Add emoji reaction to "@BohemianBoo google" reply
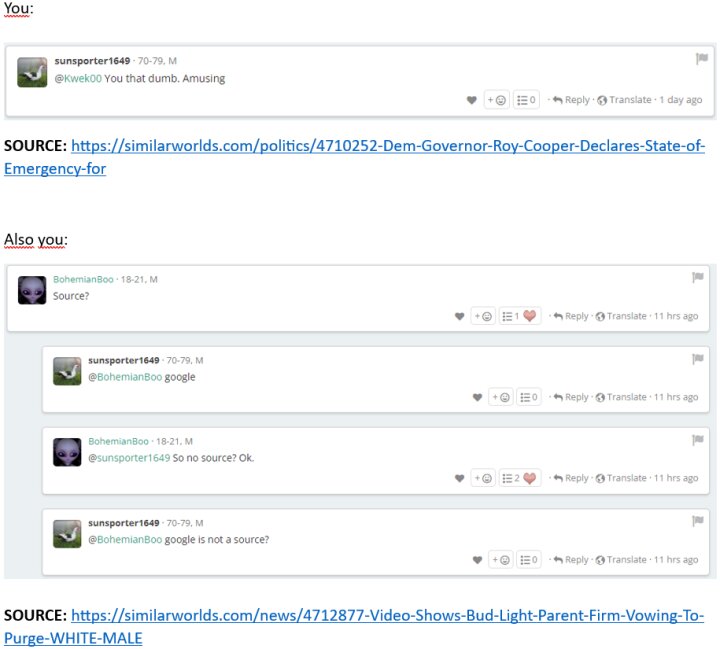This screenshot has width=720, height=649. pyautogui.click(x=501, y=397)
